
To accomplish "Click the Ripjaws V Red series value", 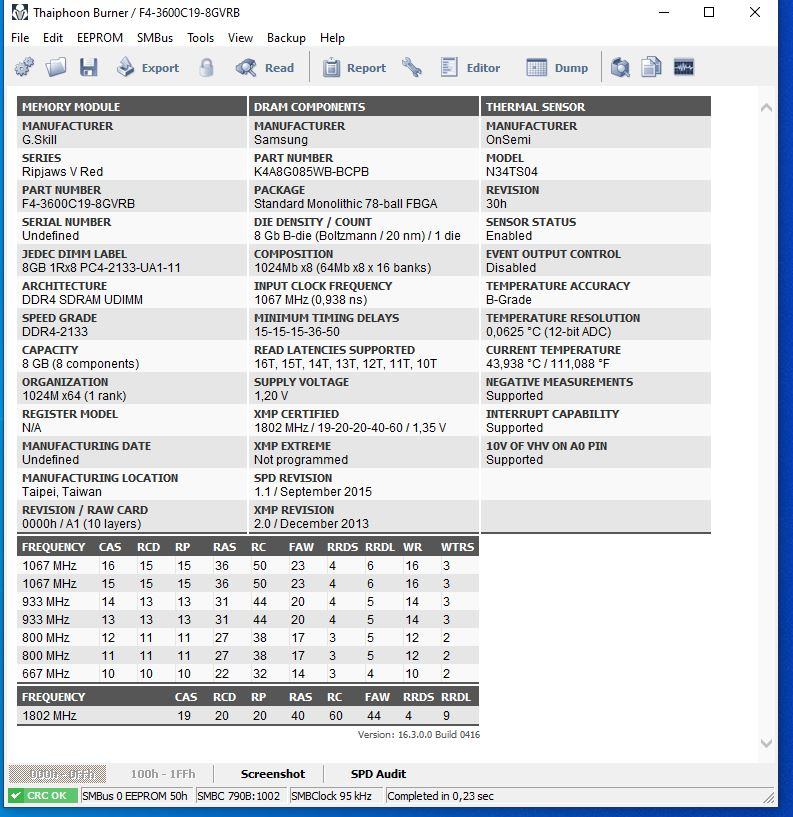I will (x=63, y=171).
